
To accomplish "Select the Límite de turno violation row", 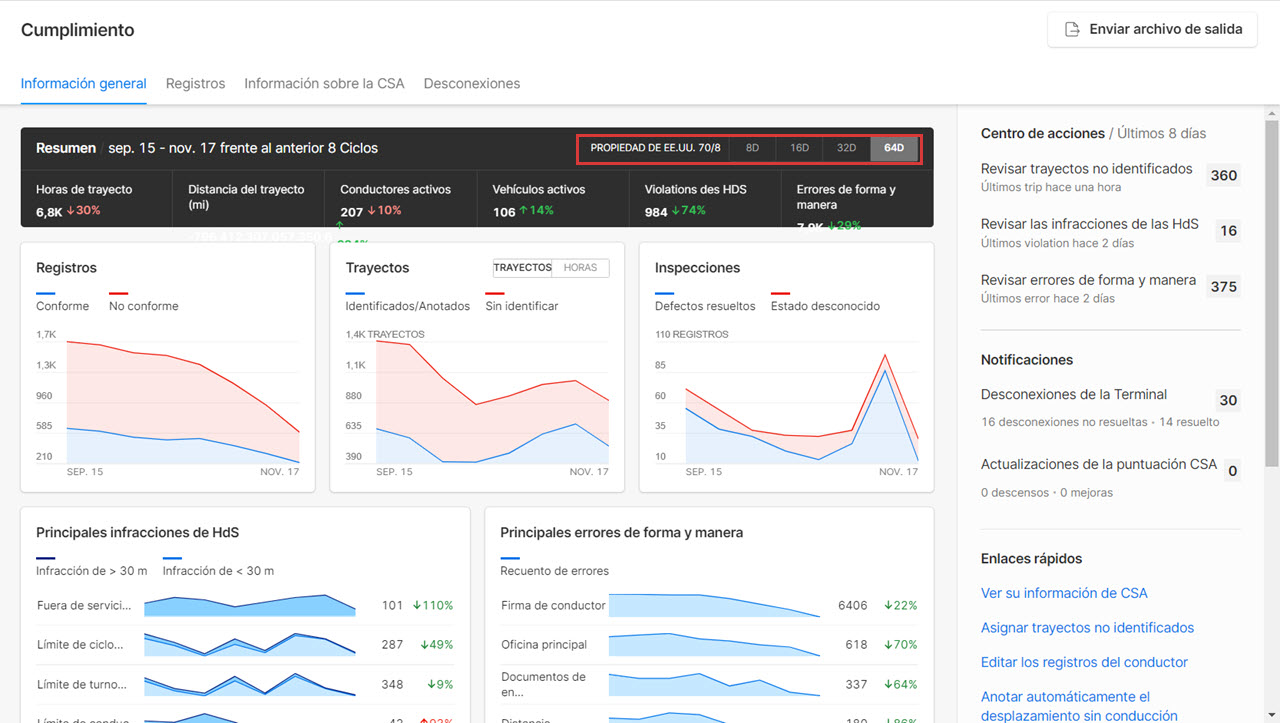I will [245, 684].
